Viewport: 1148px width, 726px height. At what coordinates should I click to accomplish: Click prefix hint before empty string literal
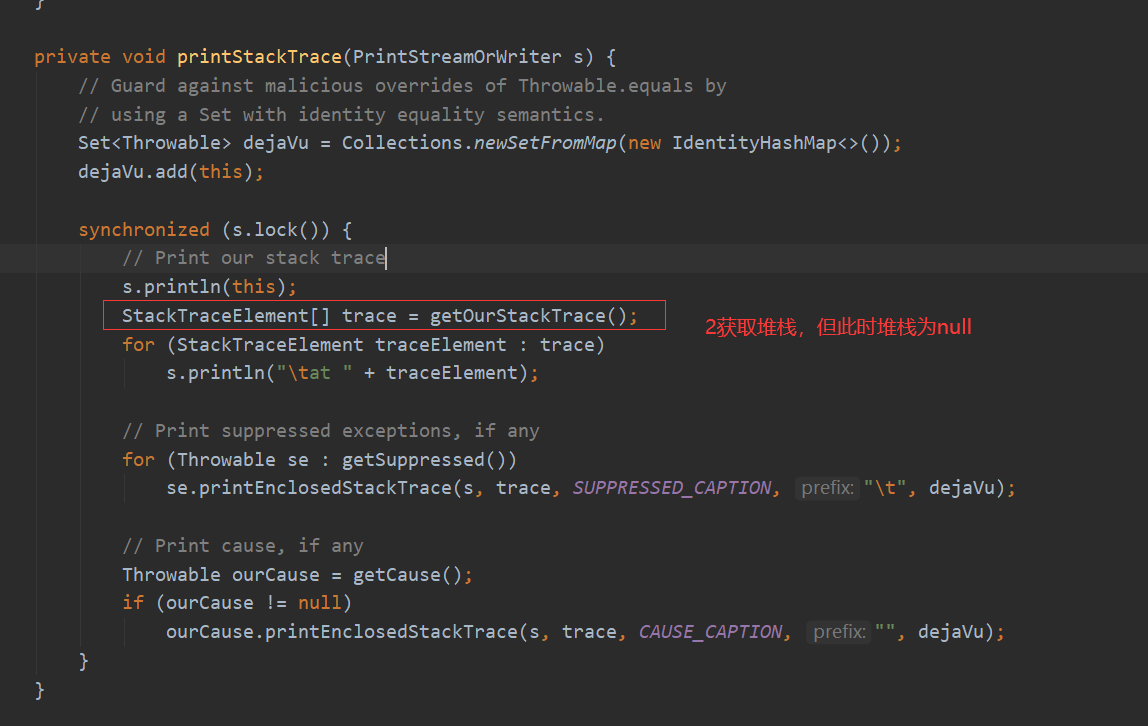tap(839, 632)
